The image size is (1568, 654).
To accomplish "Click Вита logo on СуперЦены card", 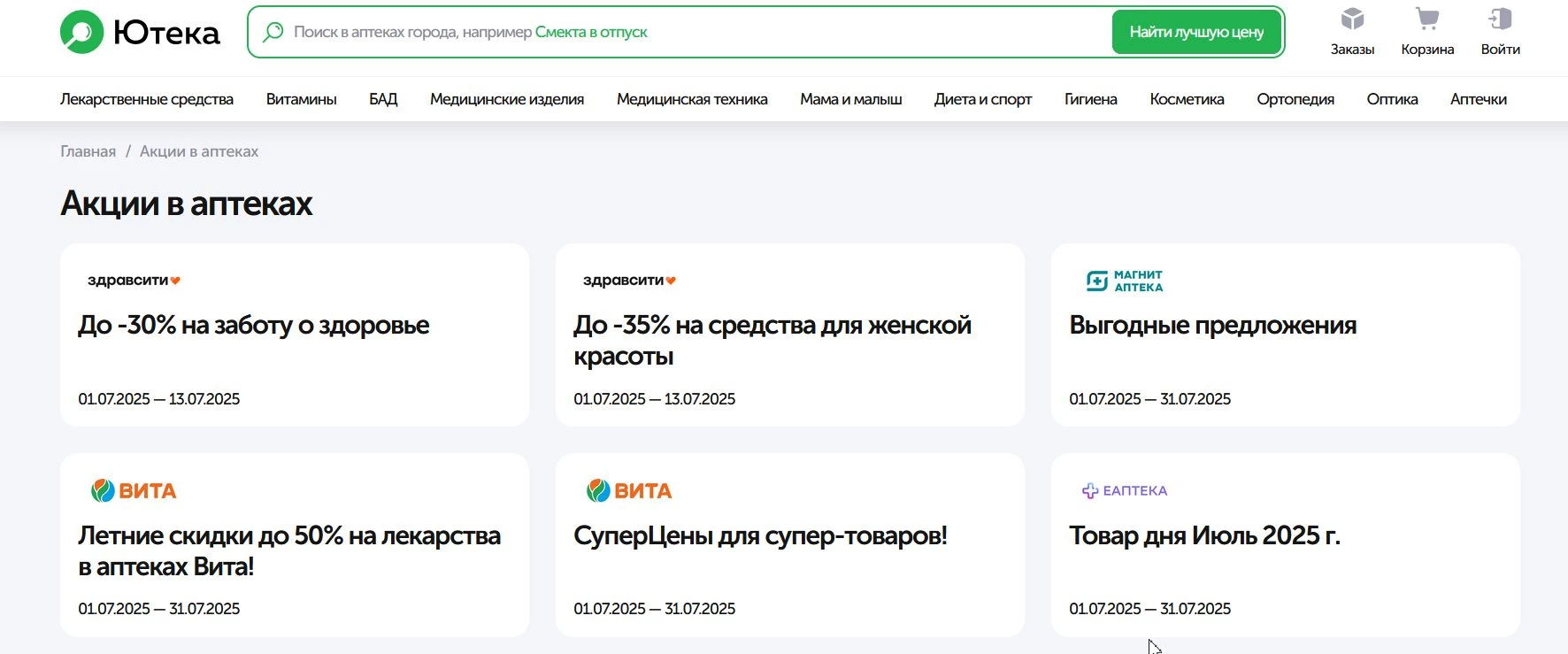I will click(629, 490).
